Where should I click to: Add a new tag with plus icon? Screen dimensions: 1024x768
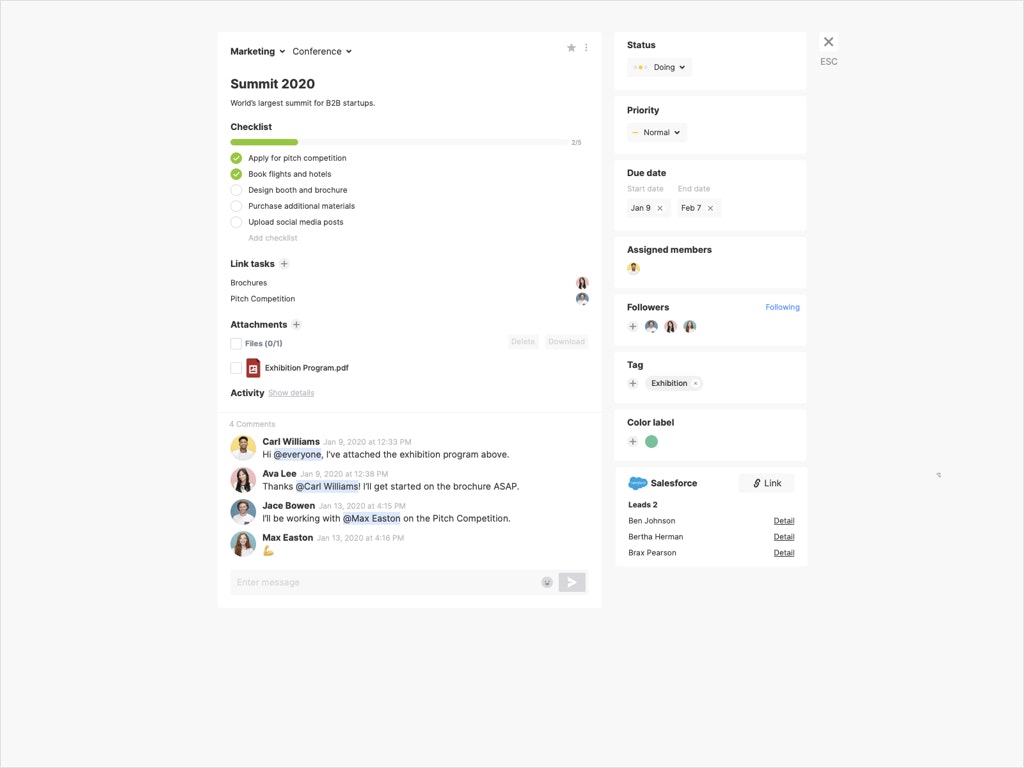(632, 384)
